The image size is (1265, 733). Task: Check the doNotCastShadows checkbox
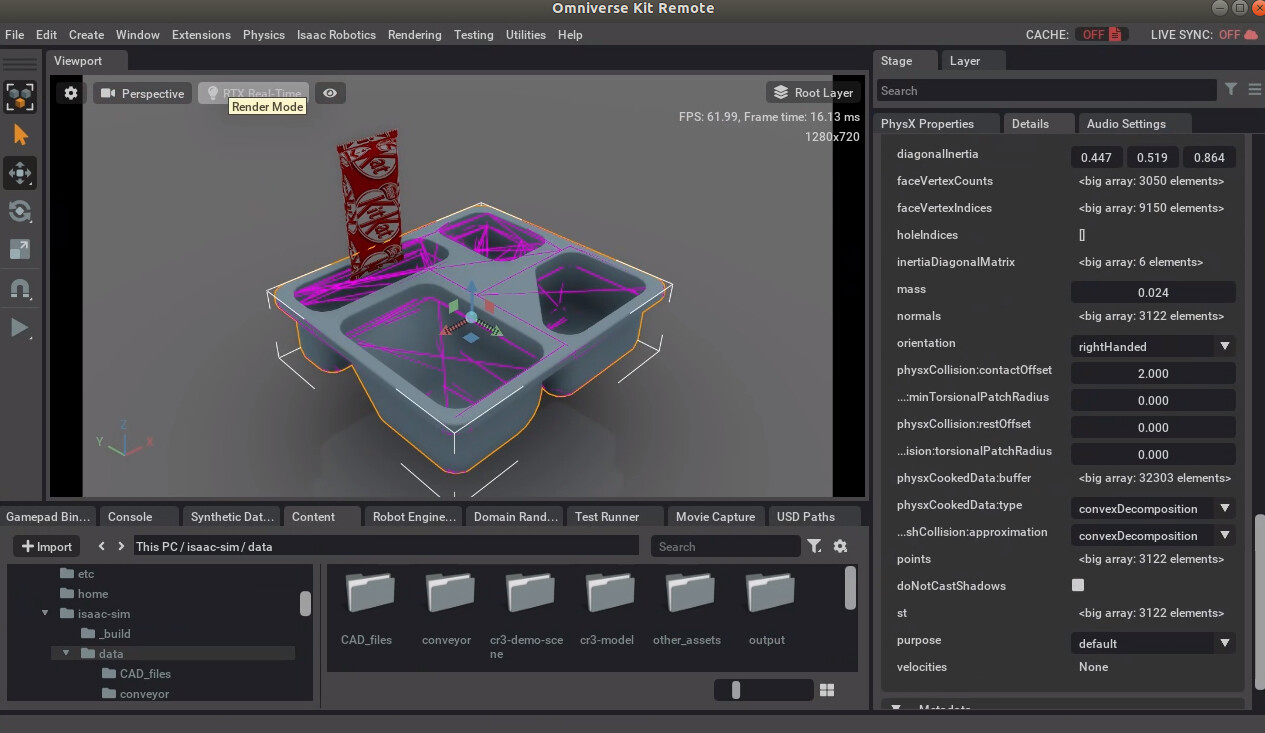click(1077, 585)
